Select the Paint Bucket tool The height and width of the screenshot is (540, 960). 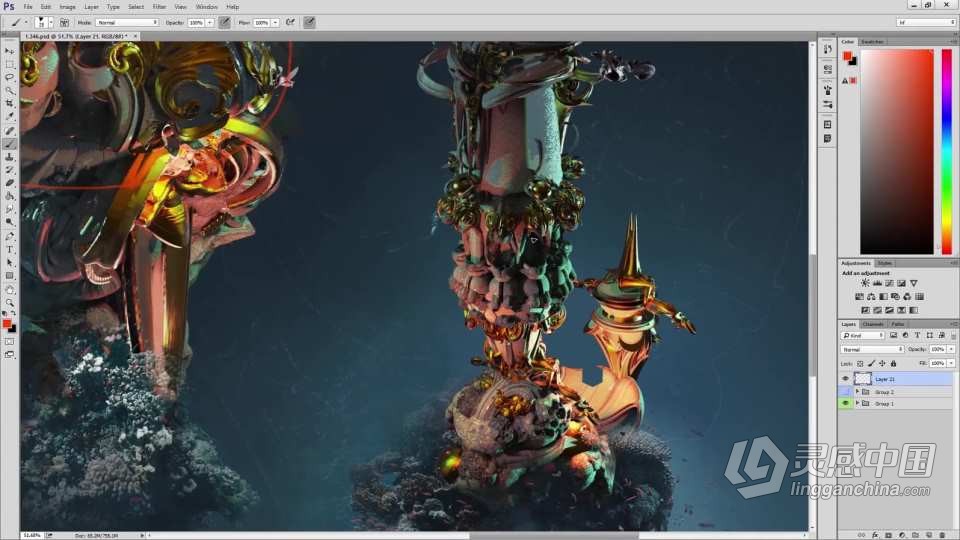coord(9,196)
